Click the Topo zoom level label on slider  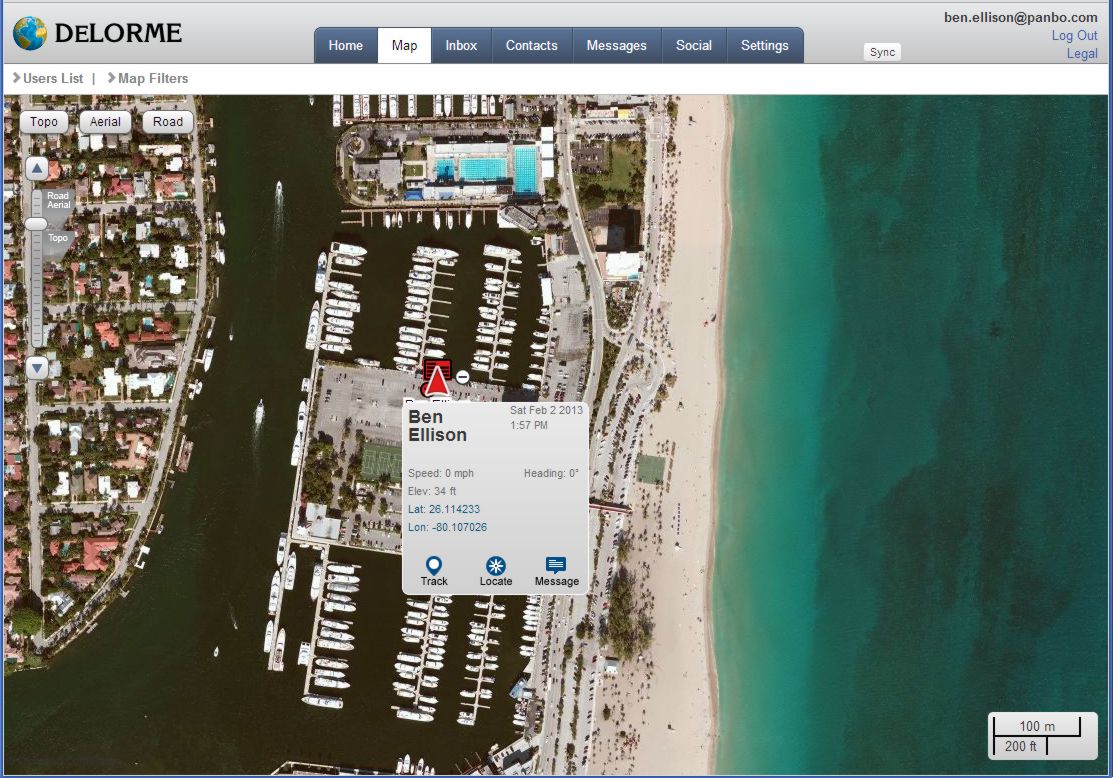click(x=58, y=238)
